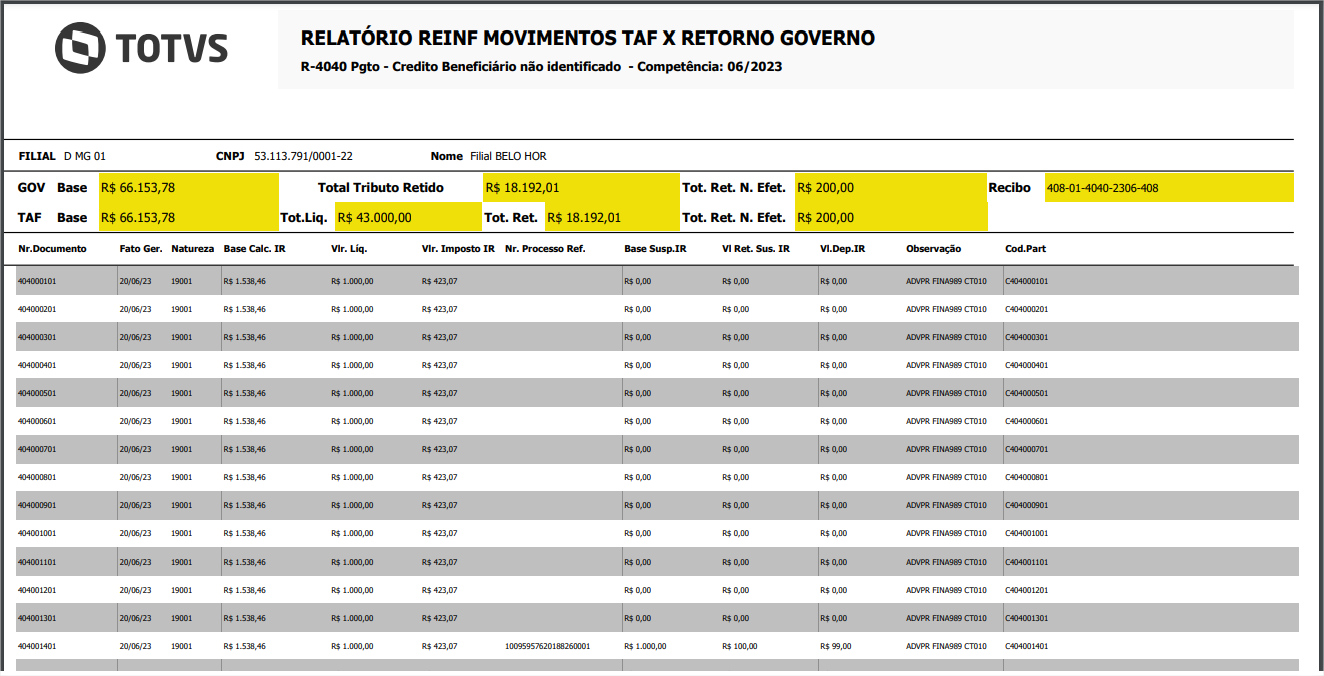Select document number 404001301
Screen dimensions: 1324x676
(x=37, y=619)
